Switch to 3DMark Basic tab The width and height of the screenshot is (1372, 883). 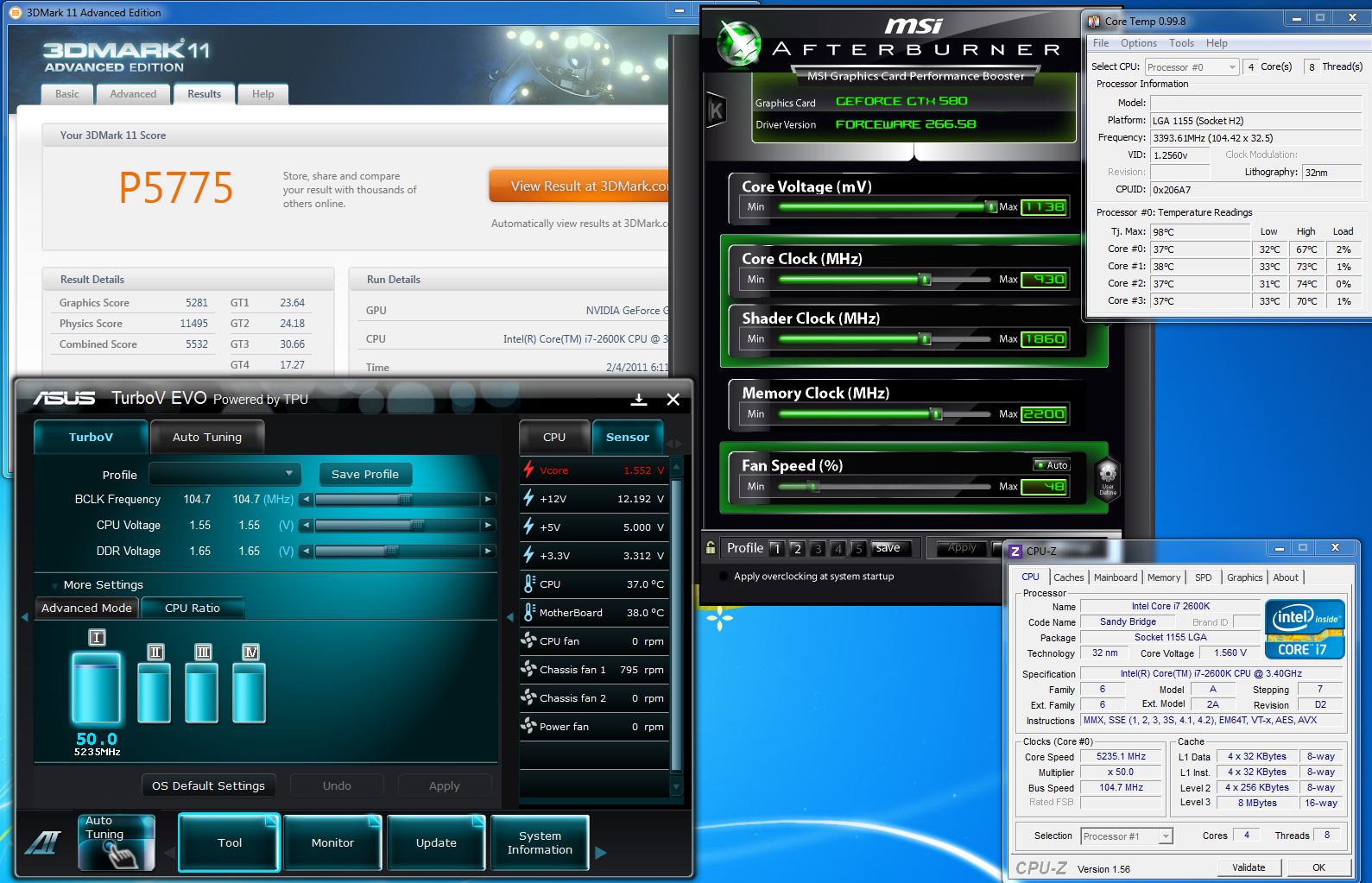coord(67,94)
